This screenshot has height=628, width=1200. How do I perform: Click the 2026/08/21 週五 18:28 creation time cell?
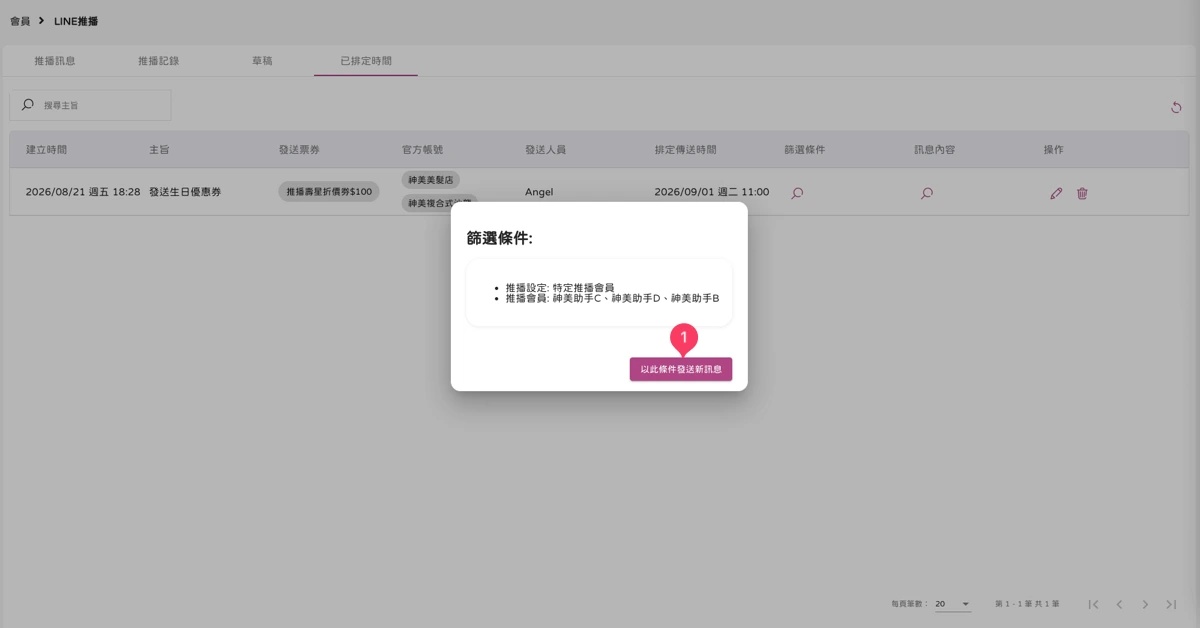[83, 192]
